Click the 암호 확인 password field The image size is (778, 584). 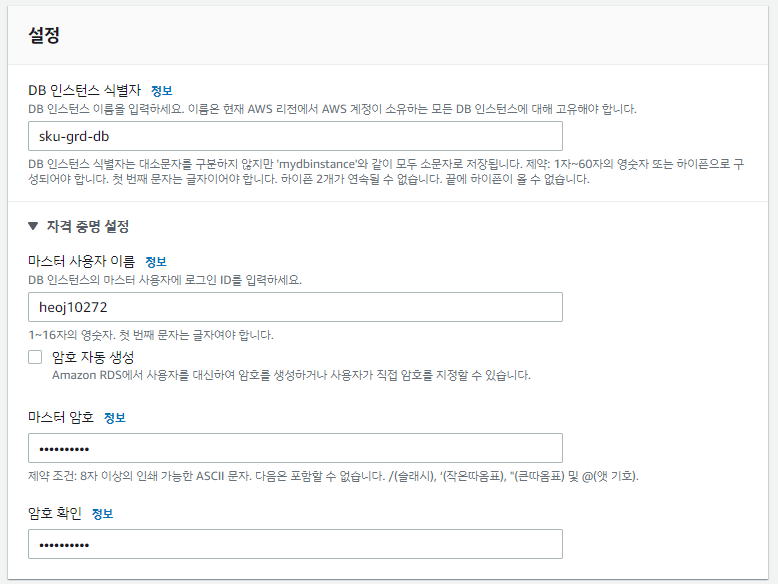pos(295,544)
